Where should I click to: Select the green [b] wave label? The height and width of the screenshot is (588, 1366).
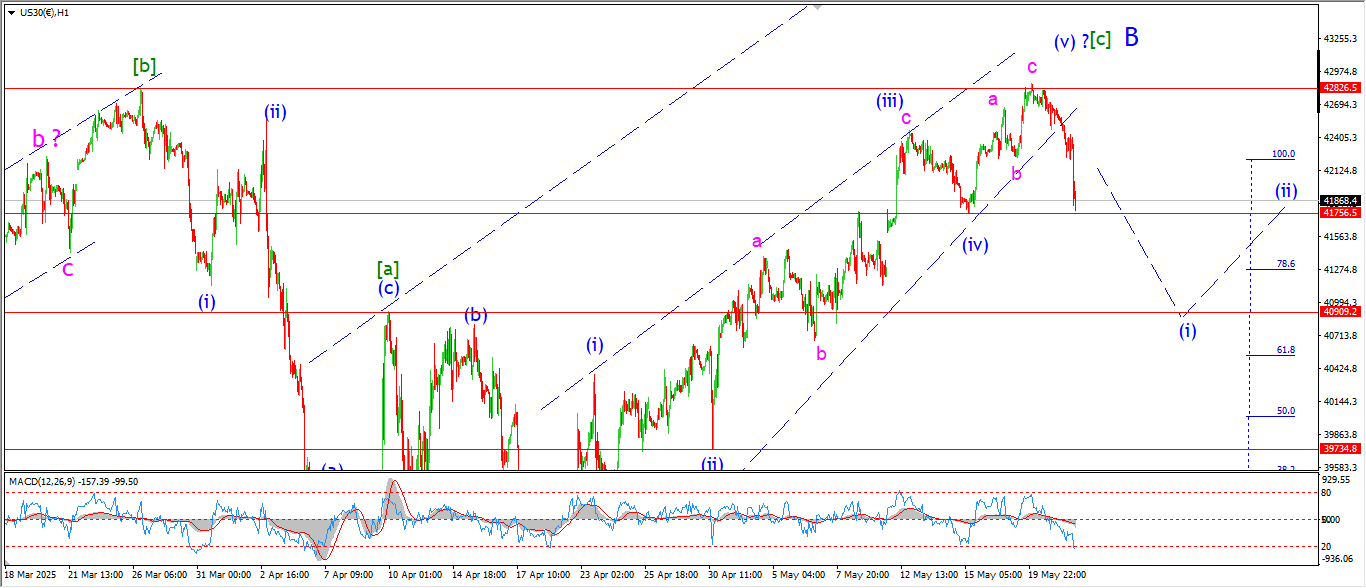(x=145, y=67)
